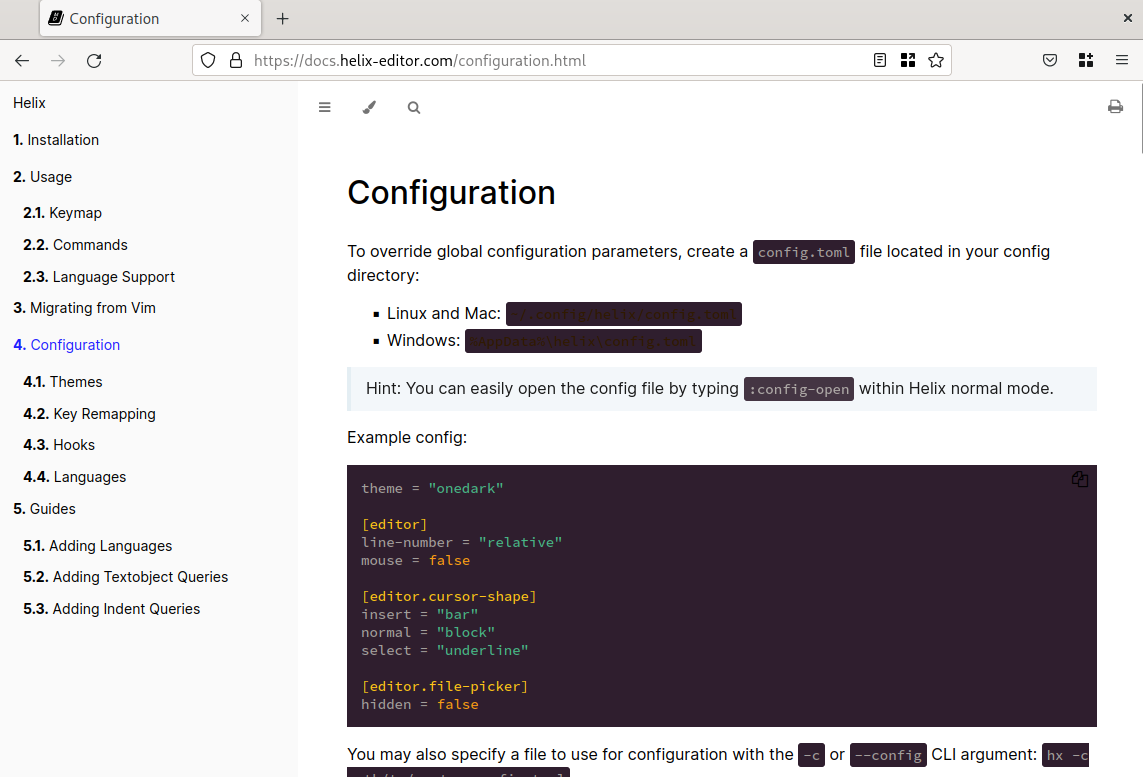The height and width of the screenshot is (777, 1143).
Task: Click the --config inline code
Action: tap(888, 755)
